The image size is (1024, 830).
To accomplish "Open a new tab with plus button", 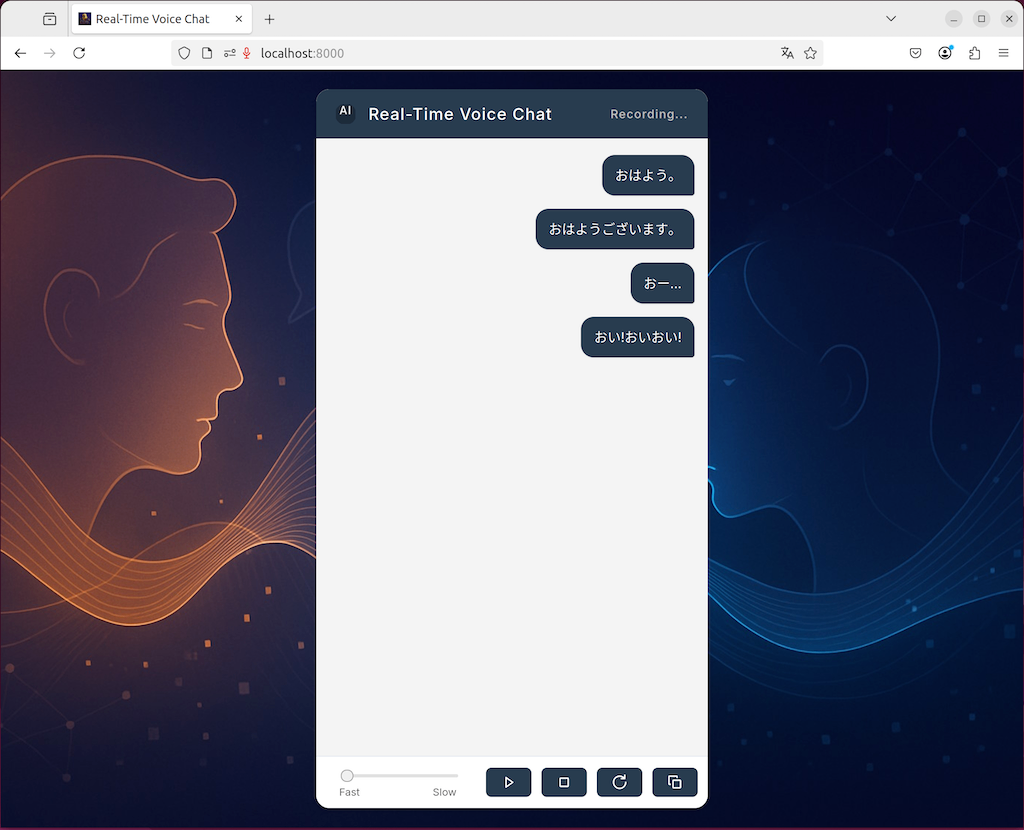I will tap(269, 19).
